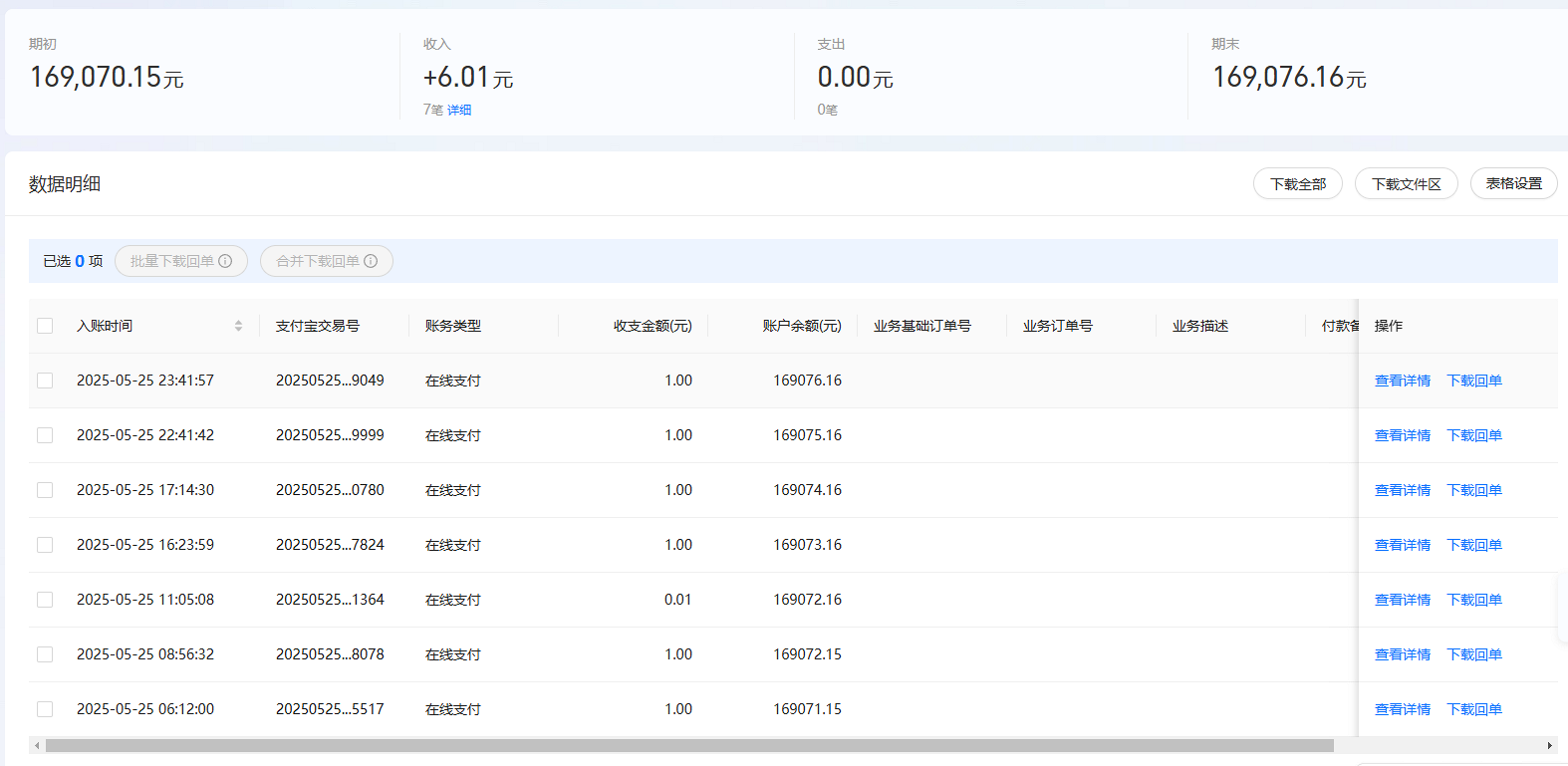Click balance value 169072.16 in table
The image size is (1568, 766).
(x=808, y=600)
